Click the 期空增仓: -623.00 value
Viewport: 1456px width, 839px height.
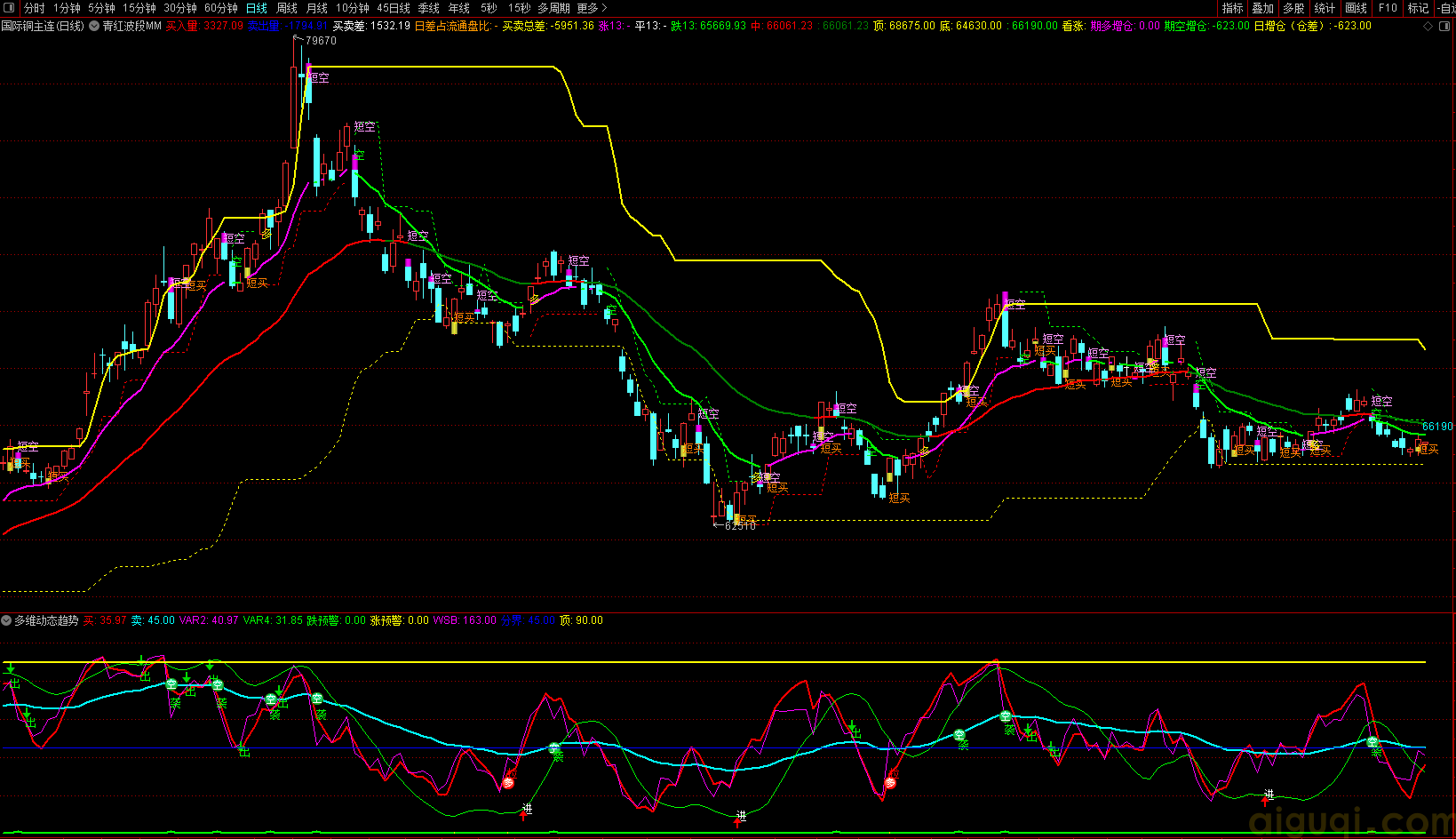pos(1207,26)
